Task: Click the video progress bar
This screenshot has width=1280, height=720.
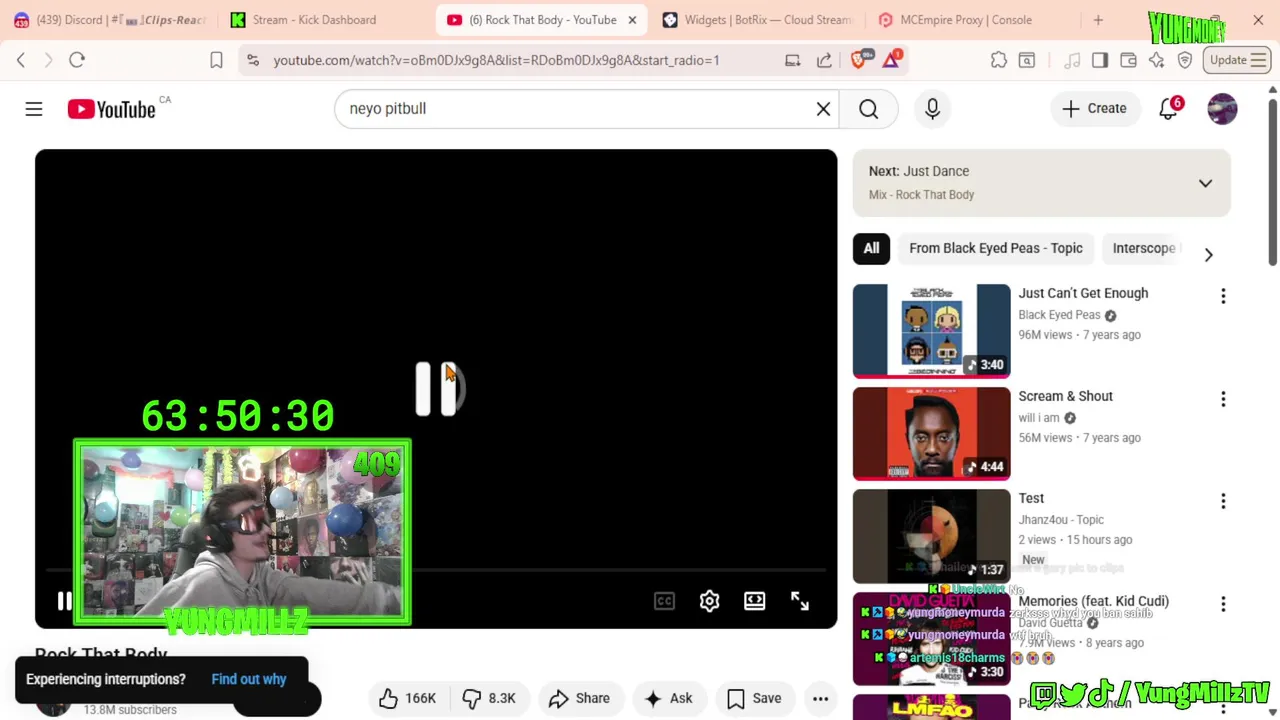Action: [x=436, y=571]
